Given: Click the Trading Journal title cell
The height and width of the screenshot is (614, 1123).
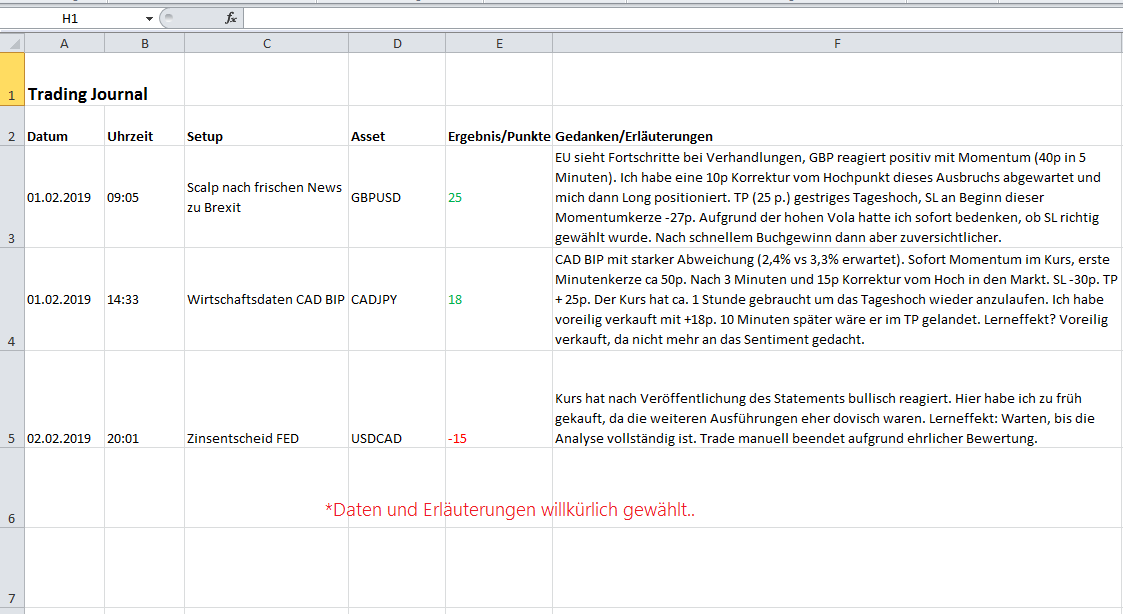Looking at the screenshot, I should (x=87, y=94).
